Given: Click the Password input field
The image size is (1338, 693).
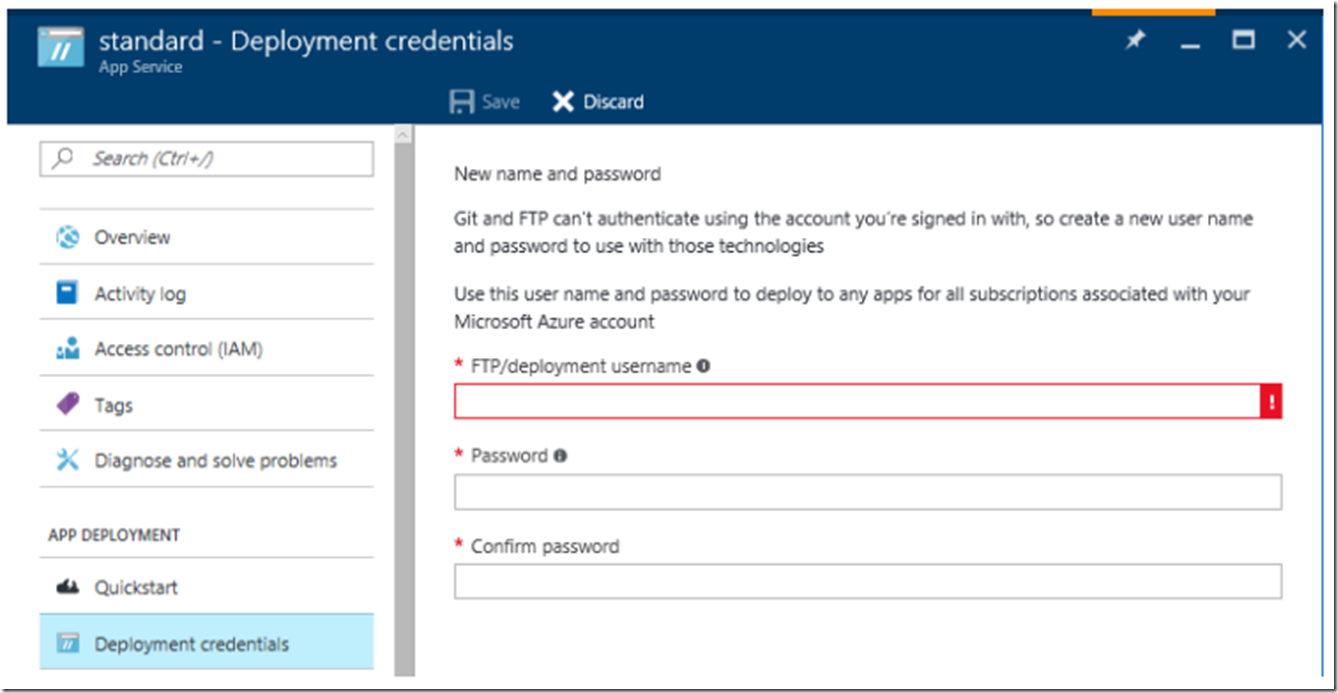Looking at the screenshot, I should coord(868,492).
